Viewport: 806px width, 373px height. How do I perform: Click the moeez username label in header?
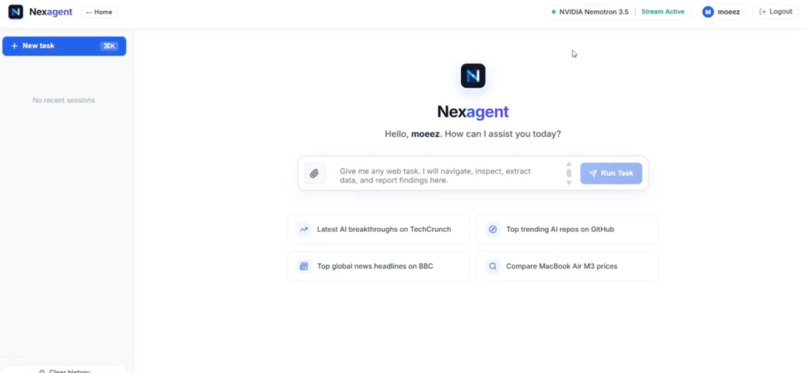tap(729, 12)
